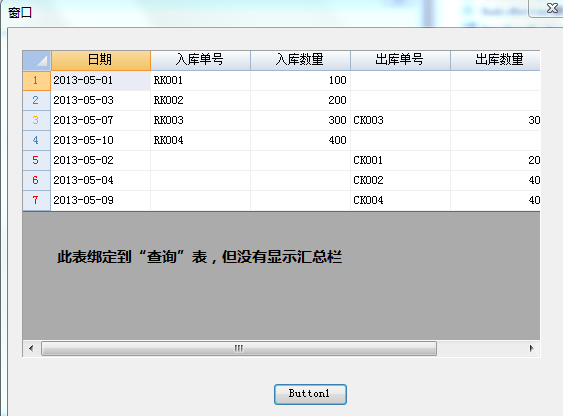Click the 出库数量 cell in CK002 row
This screenshot has width=563, height=416.
pos(495,181)
